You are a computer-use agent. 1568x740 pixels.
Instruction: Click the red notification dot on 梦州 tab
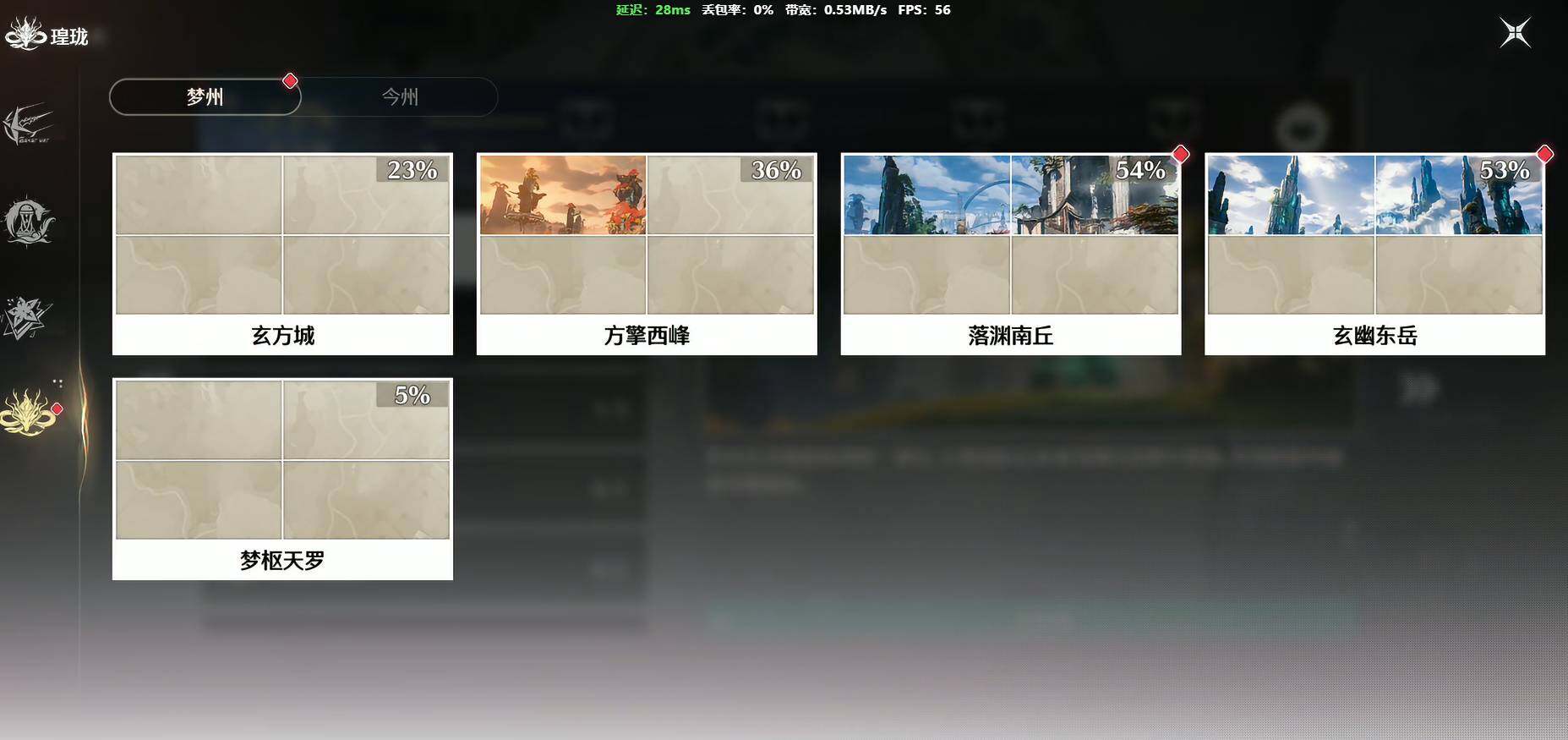(x=290, y=80)
